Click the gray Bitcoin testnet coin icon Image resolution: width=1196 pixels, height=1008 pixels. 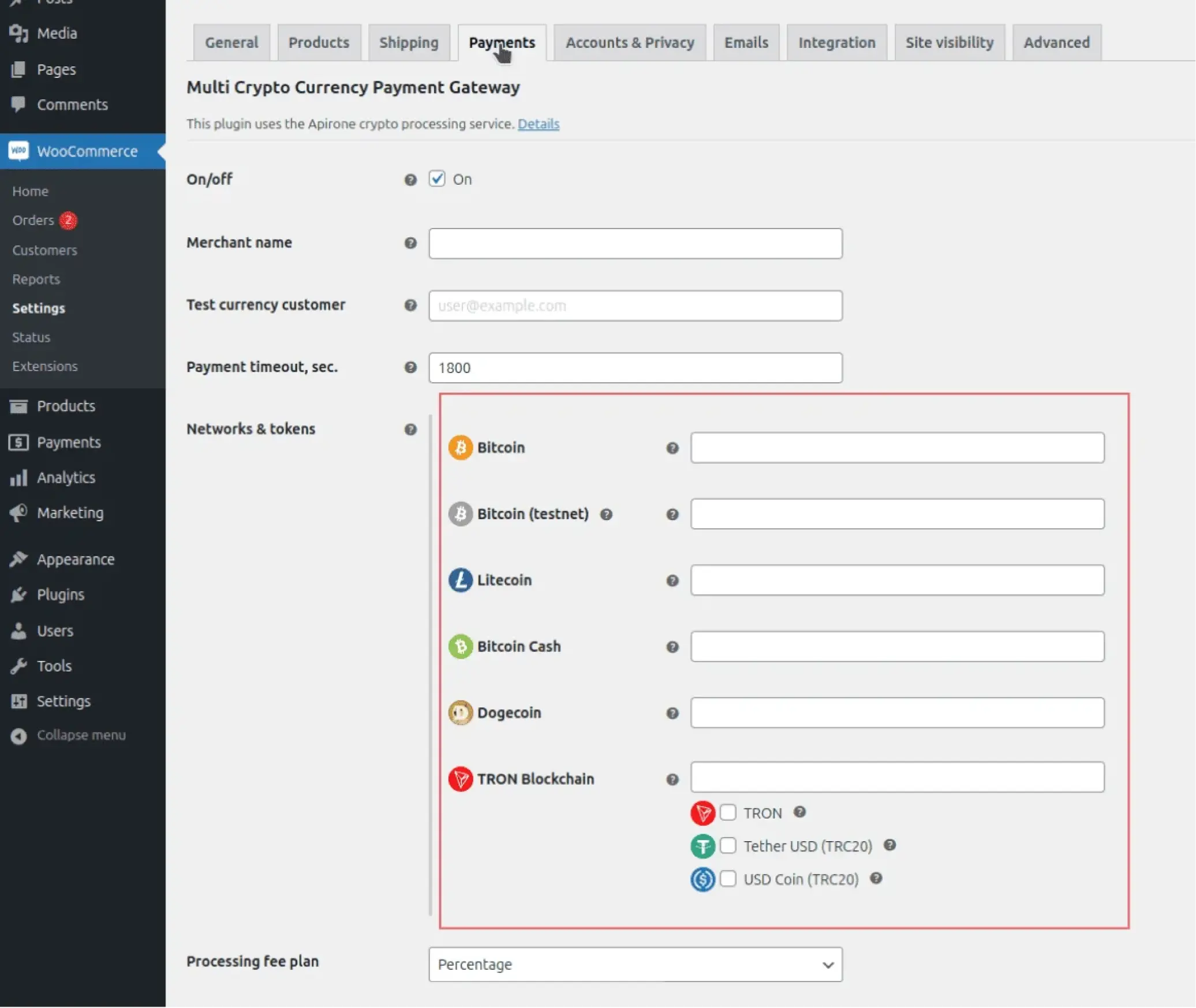[x=461, y=514]
